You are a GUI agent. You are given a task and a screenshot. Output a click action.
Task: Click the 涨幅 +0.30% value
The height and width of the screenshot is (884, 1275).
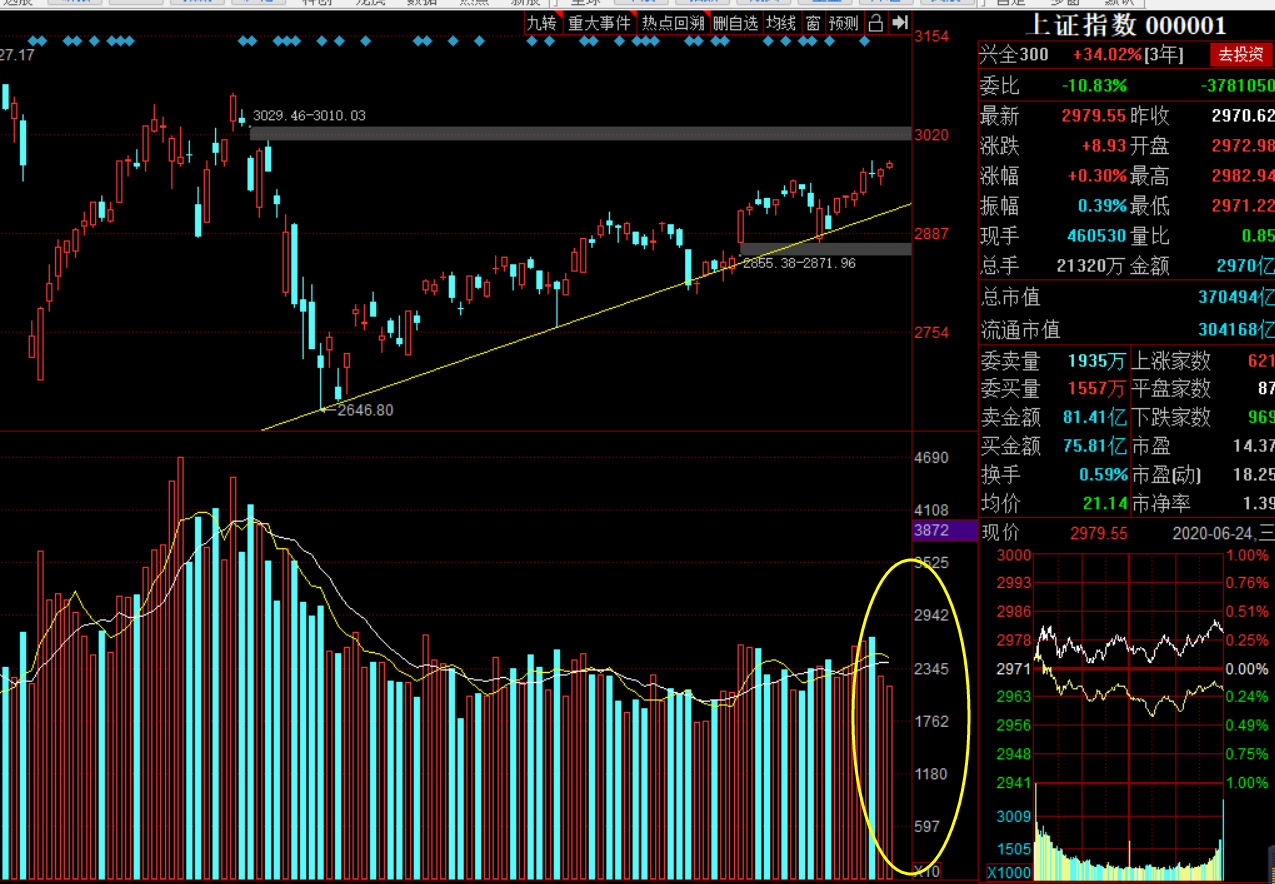click(1097, 176)
